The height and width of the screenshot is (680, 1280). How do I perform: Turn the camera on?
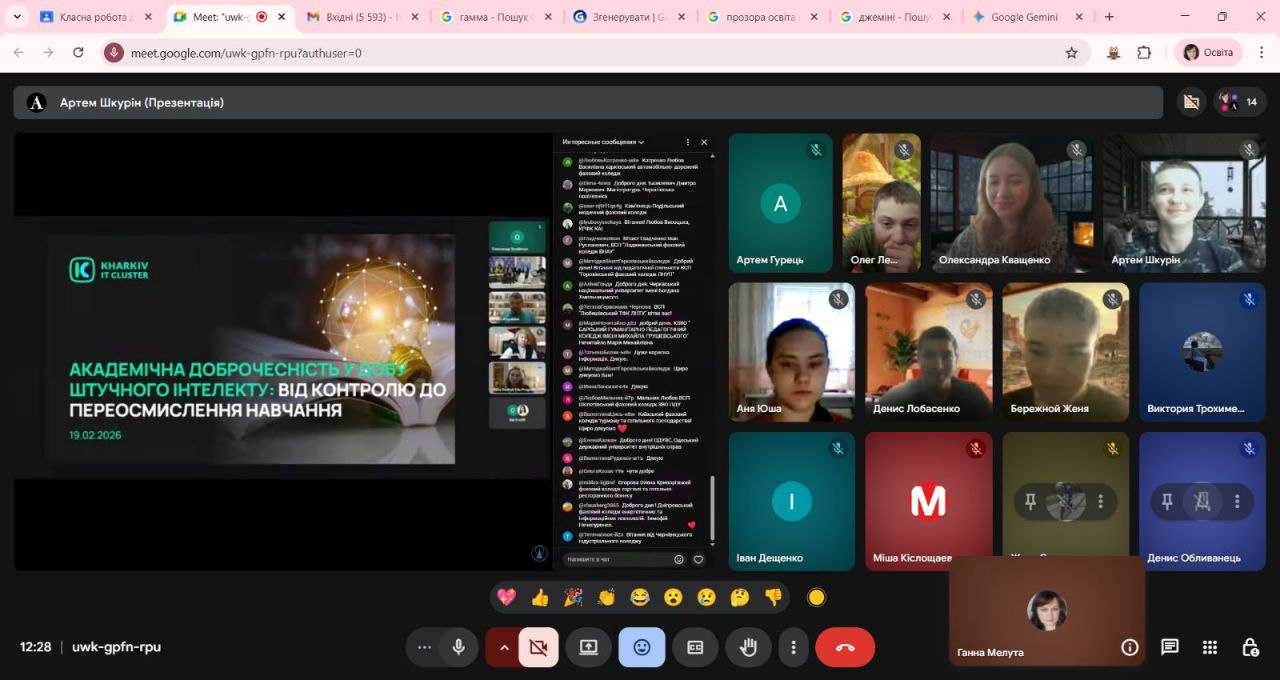click(539, 647)
